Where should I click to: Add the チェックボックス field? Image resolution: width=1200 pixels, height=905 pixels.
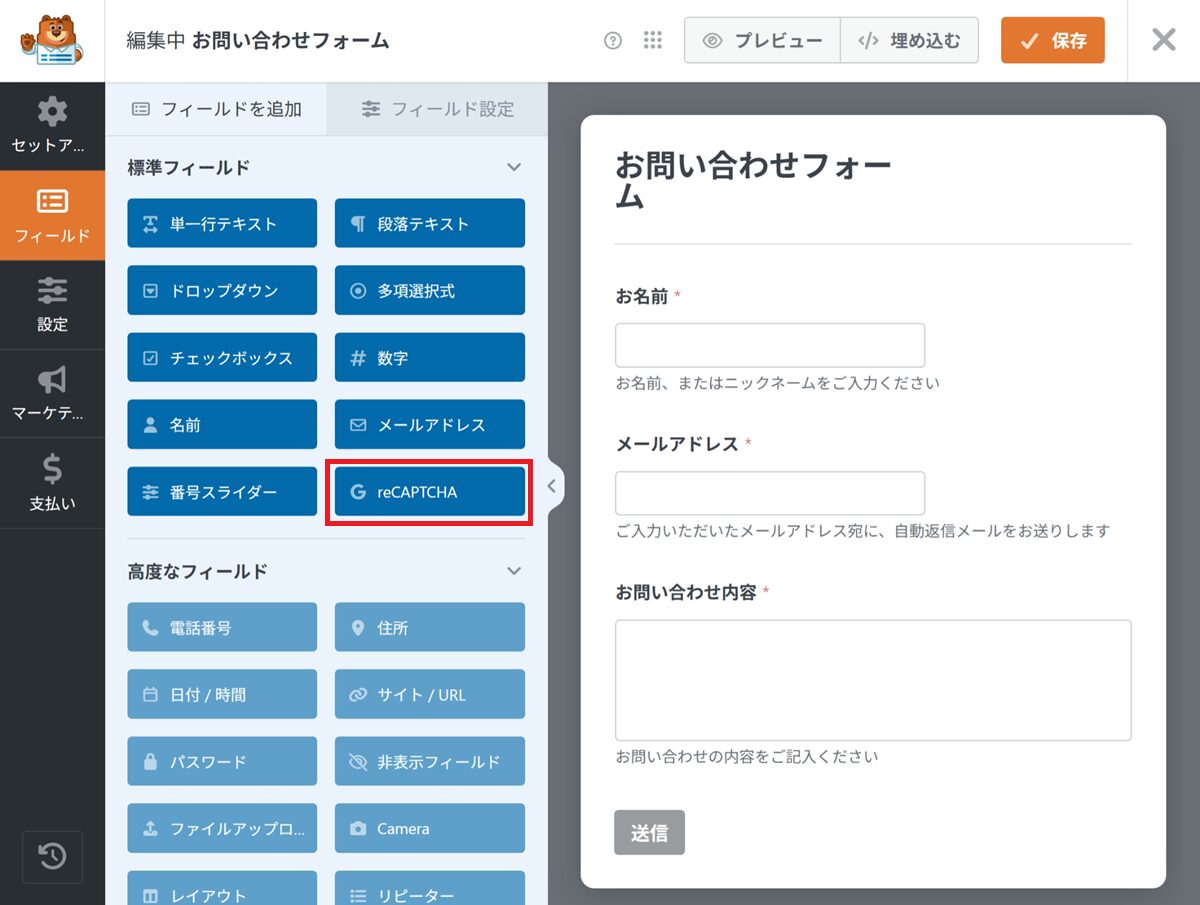coord(222,358)
